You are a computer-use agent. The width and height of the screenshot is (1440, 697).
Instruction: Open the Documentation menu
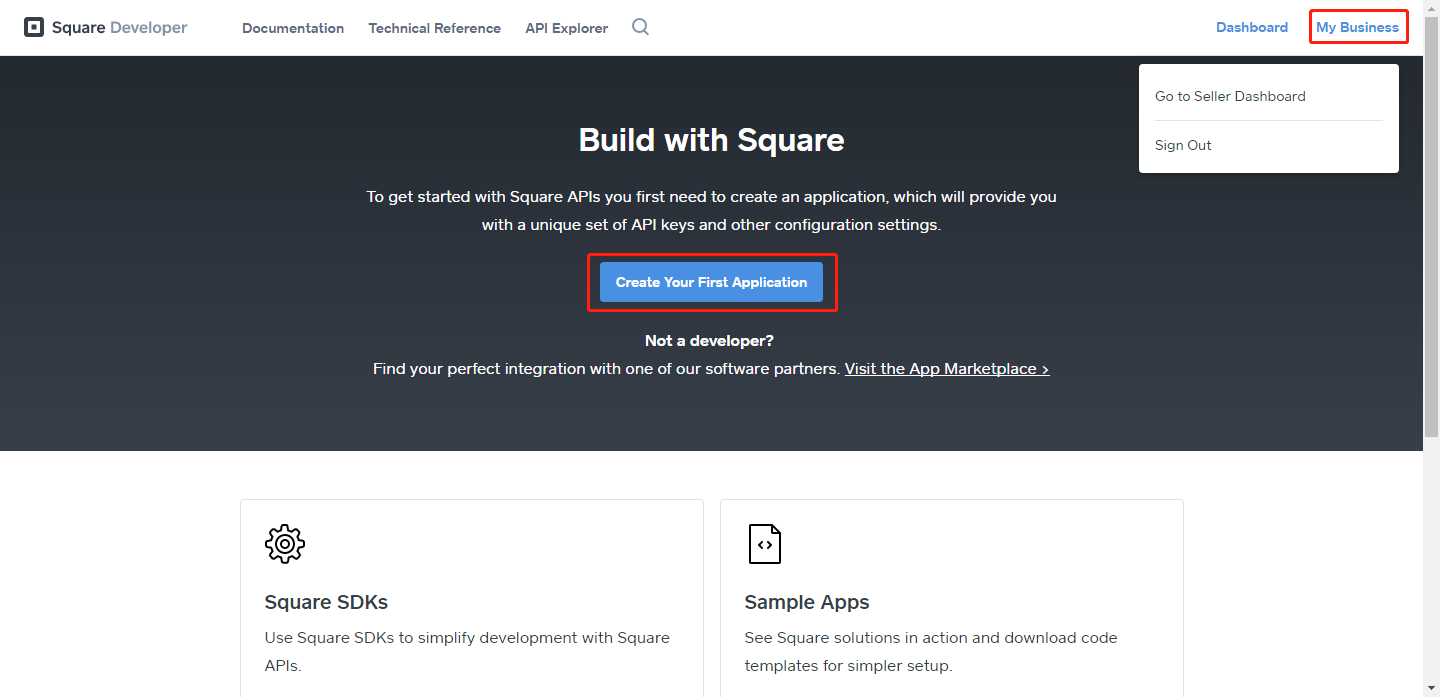(293, 28)
